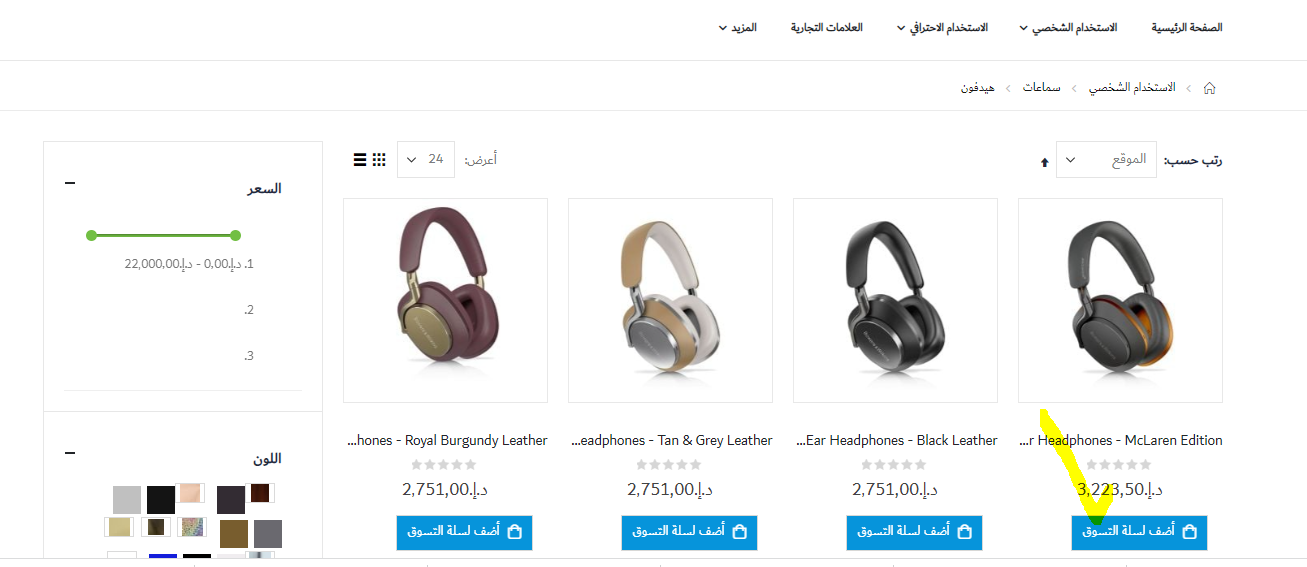Open الاستخدام الشخصي navigation menu
The width and height of the screenshot is (1307, 567).
(x=1068, y=27)
